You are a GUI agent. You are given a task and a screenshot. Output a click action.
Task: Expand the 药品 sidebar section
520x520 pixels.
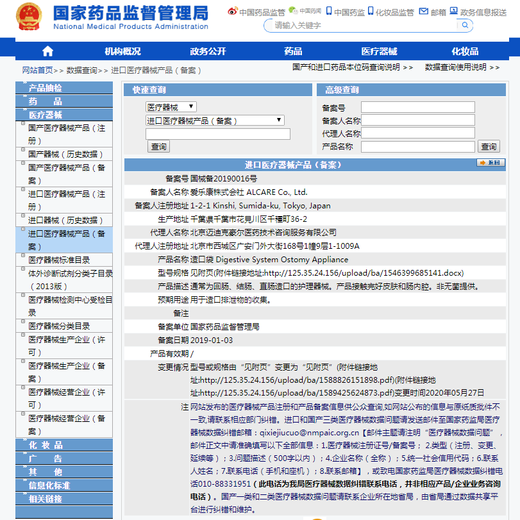64,101
